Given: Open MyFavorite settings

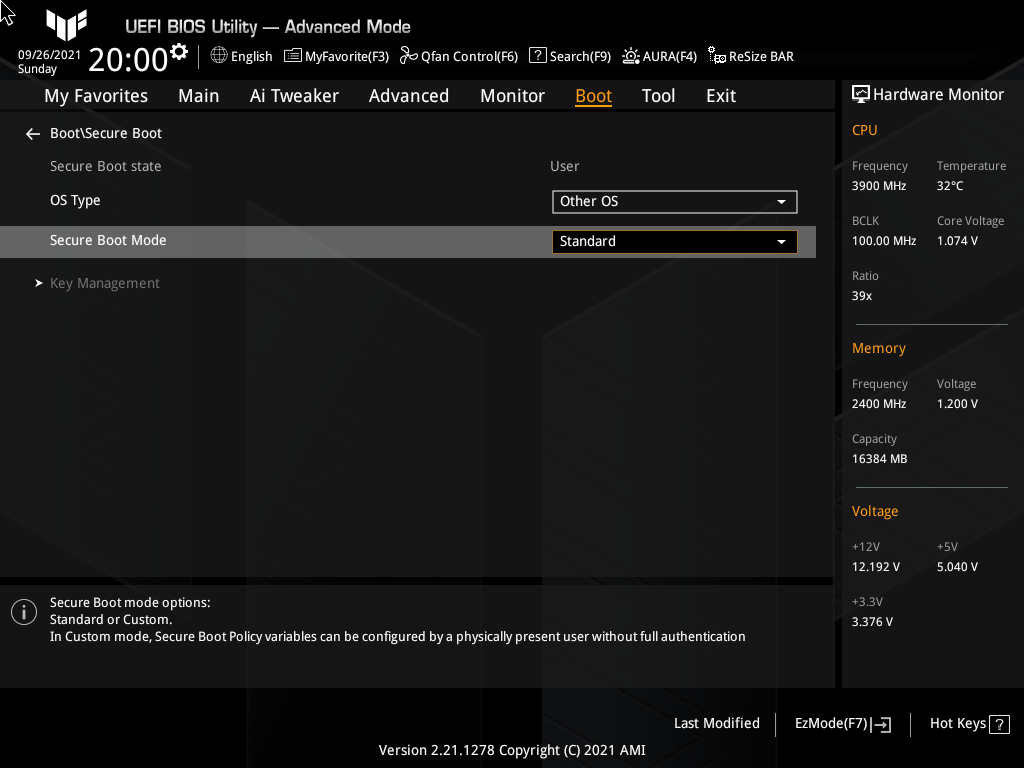Looking at the screenshot, I should [336, 56].
